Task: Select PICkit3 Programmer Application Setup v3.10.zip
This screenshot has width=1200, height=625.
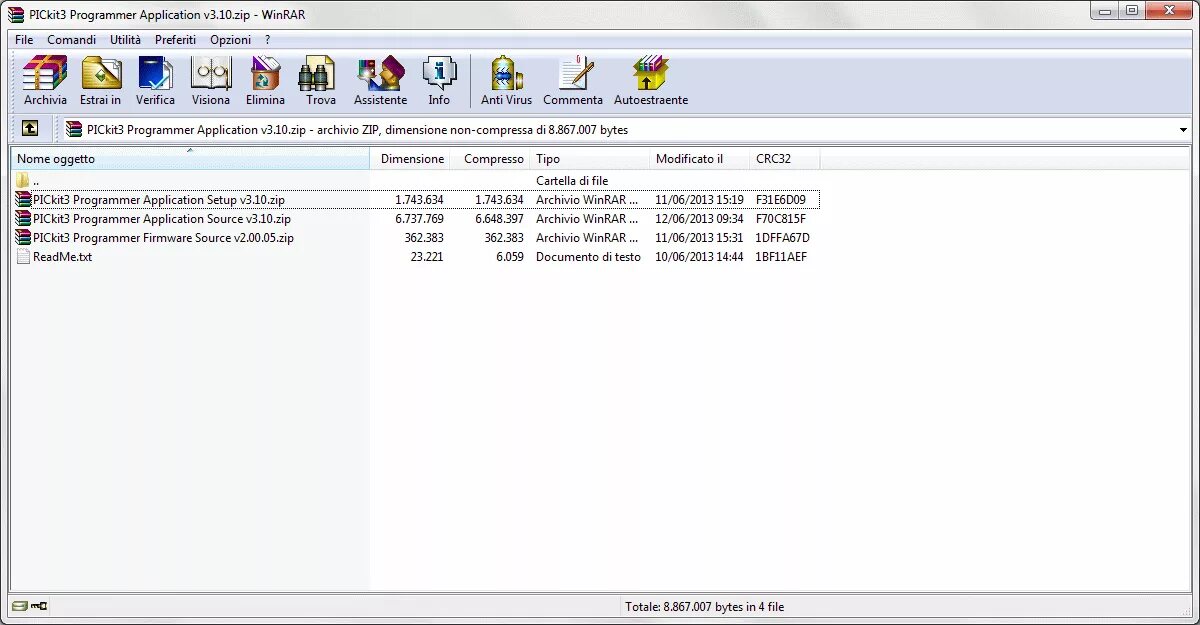Action: [x=159, y=200]
